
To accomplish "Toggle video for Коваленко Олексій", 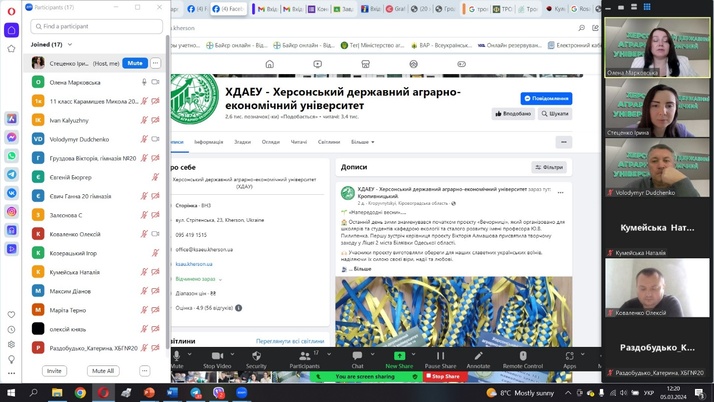I will point(155,234).
